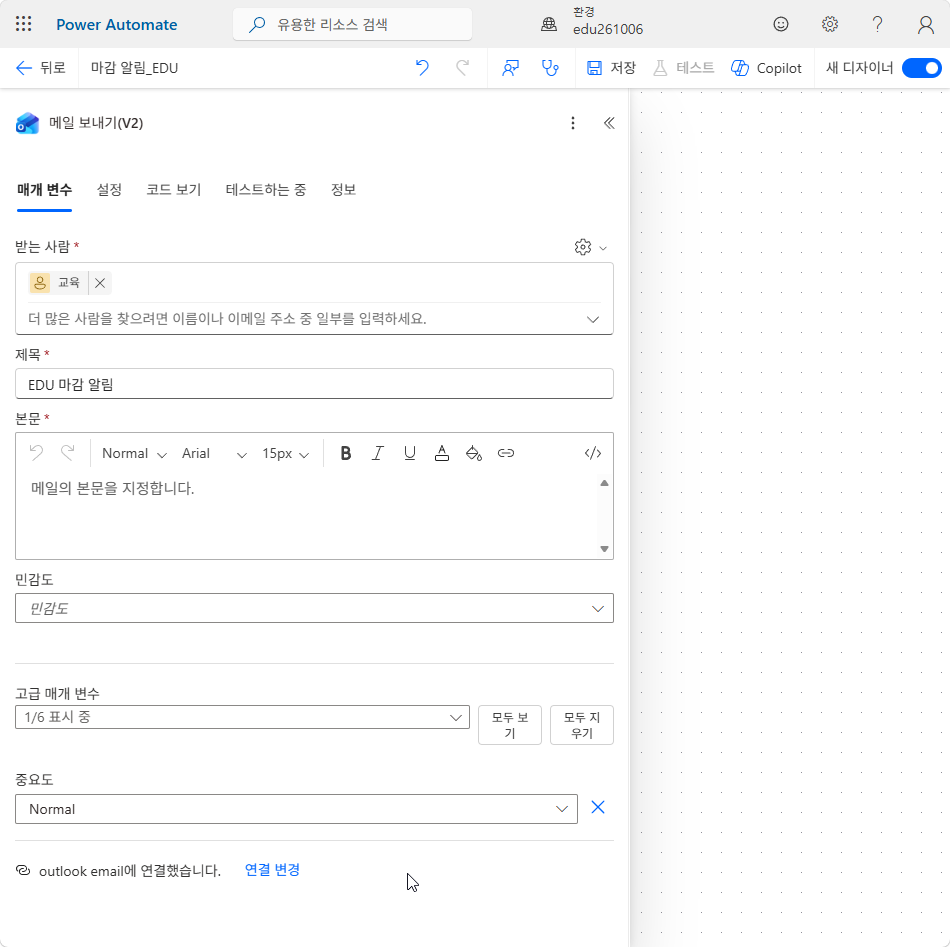Screen dimensions: 950x947
Task: Remove the 교육 recipient
Action: point(100,283)
